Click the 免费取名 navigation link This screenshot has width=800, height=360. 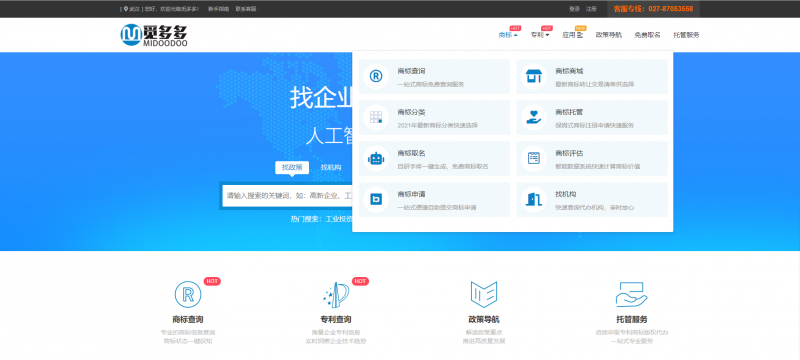tap(647, 35)
